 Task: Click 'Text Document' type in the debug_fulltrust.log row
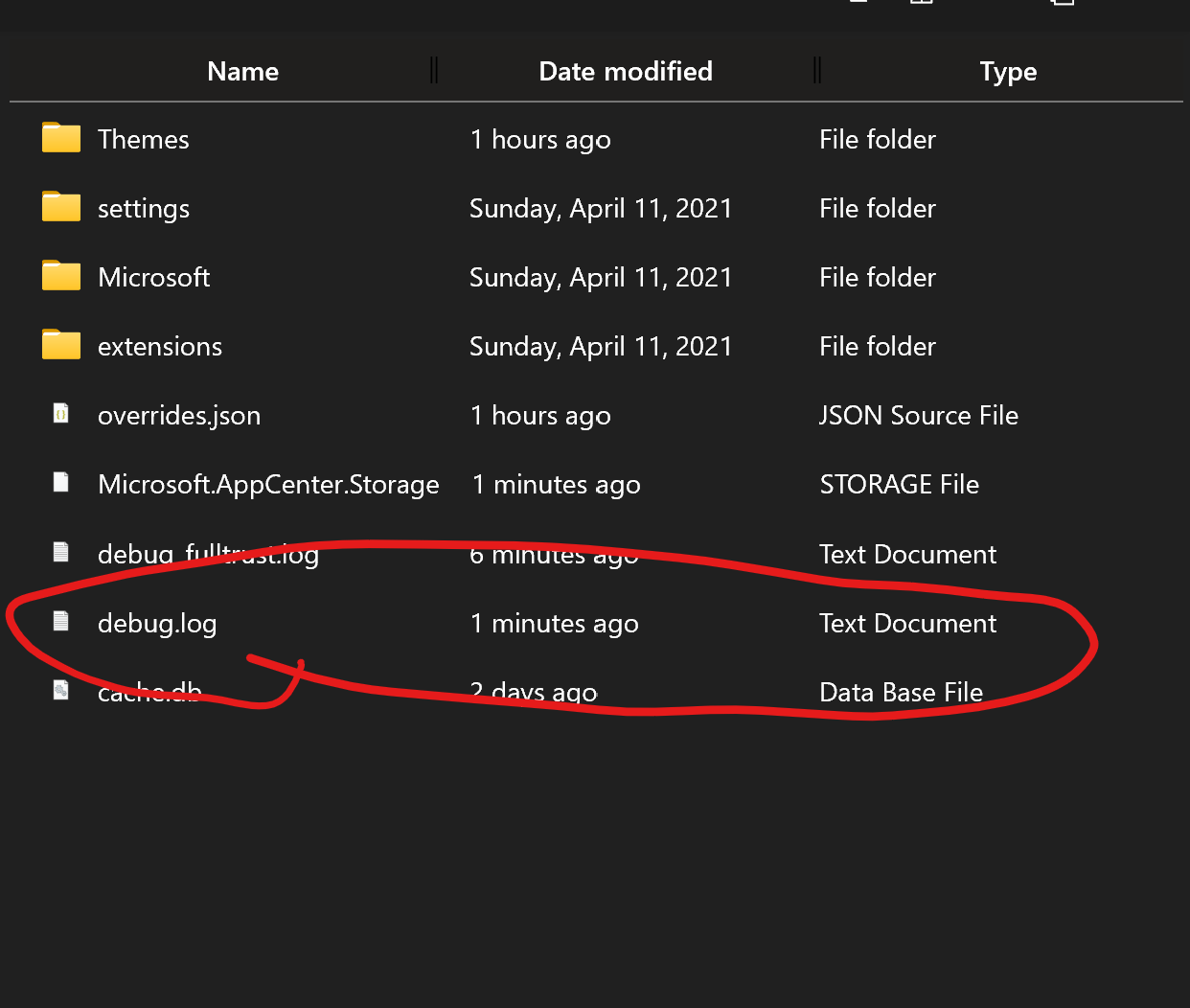(x=908, y=554)
